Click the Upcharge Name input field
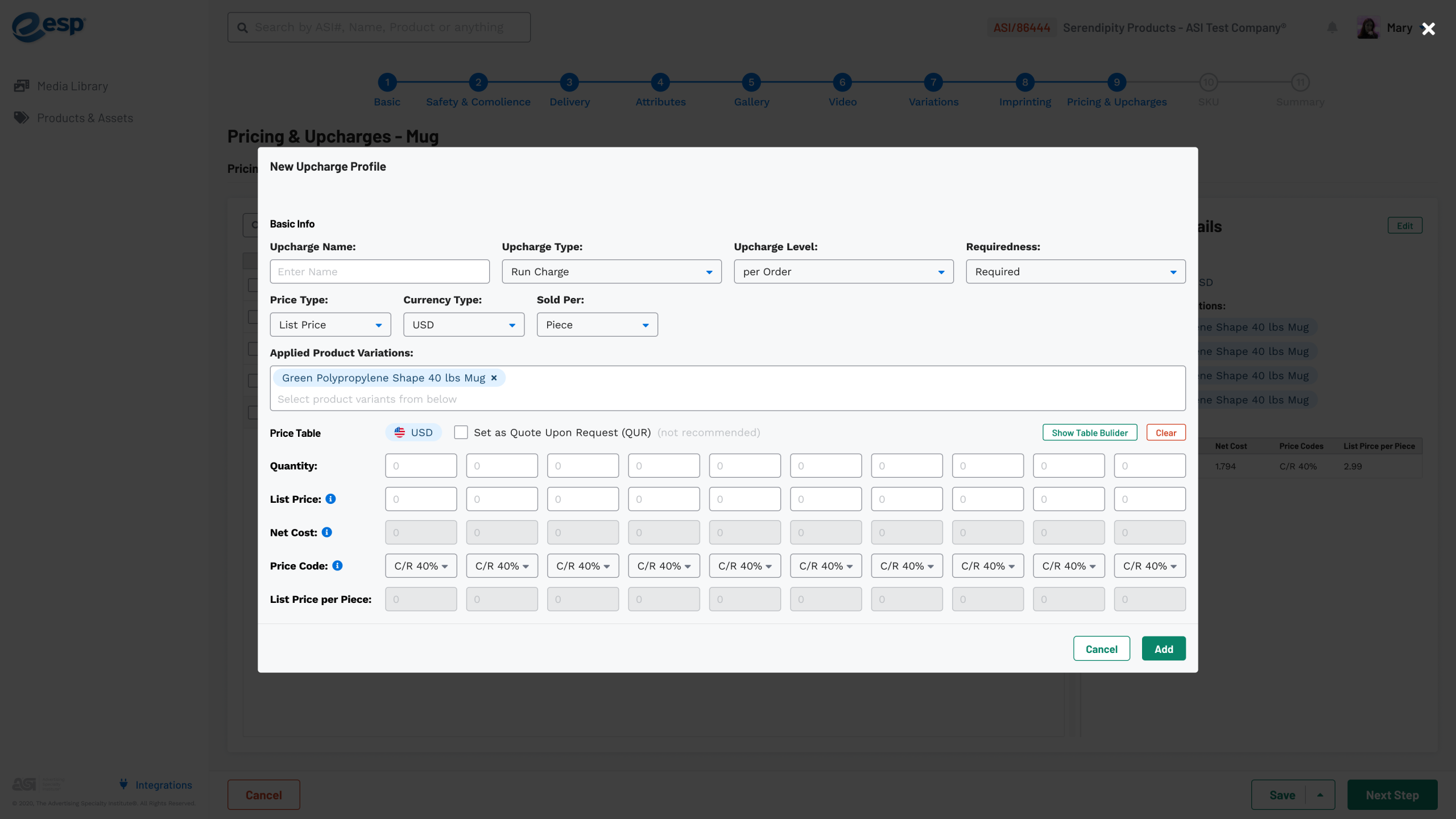The height and width of the screenshot is (819, 1456). point(379,271)
